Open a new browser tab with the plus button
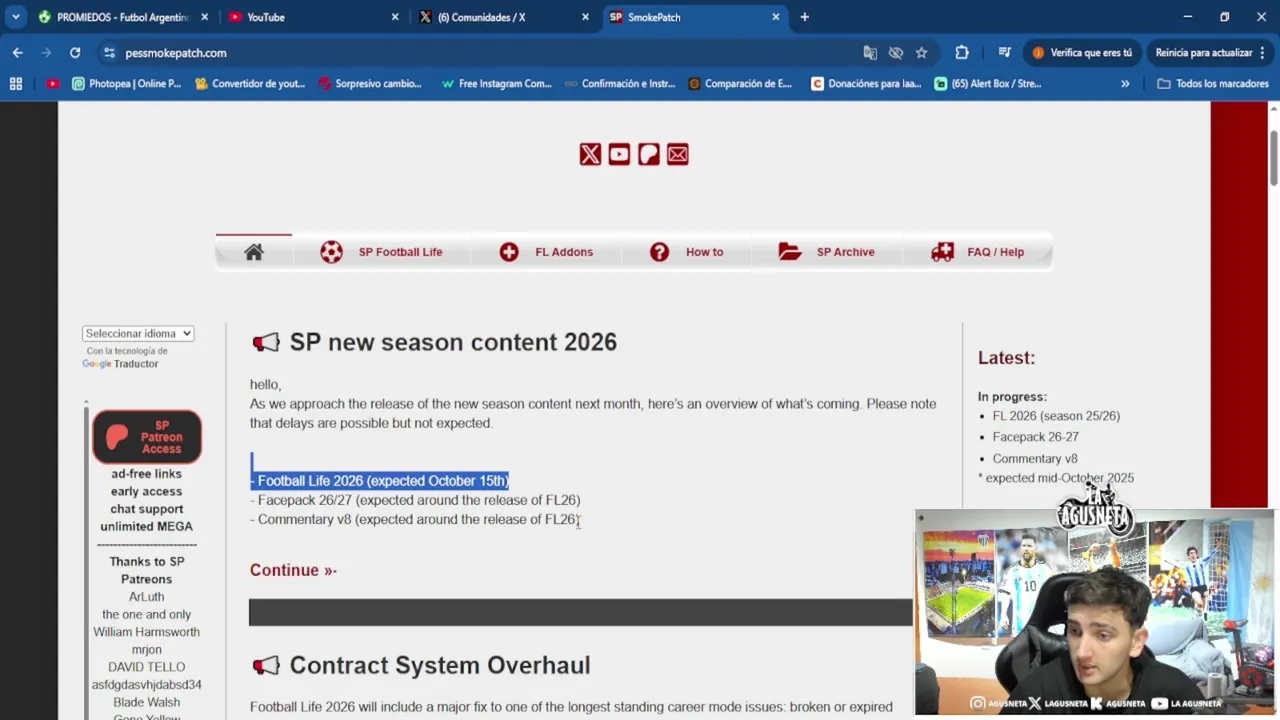The height and width of the screenshot is (720, 1280). pyautogui.click(x=804, y=17)
